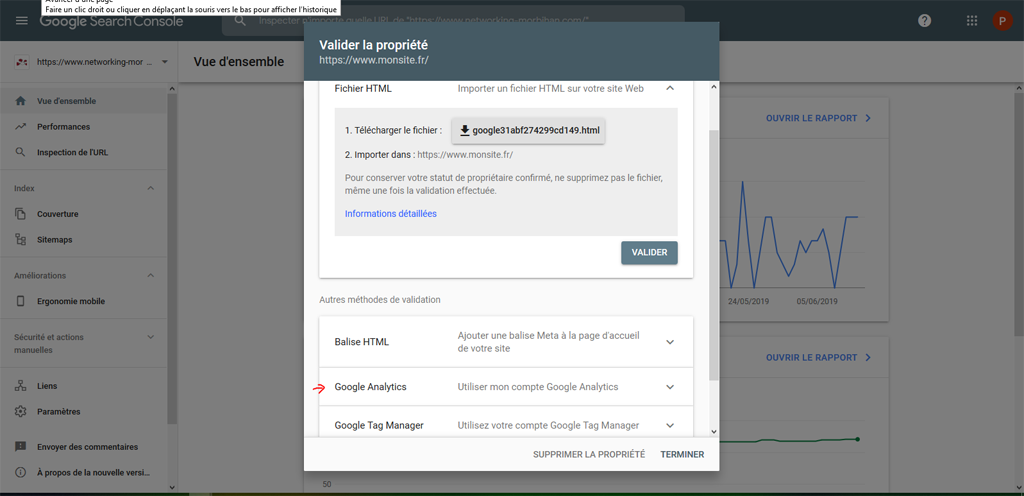The width and height of the screenshot is (1024, 496).
Task: Click the https://www.monsite.fr/ dialog subtitle
Action: (x=374, y=60)
